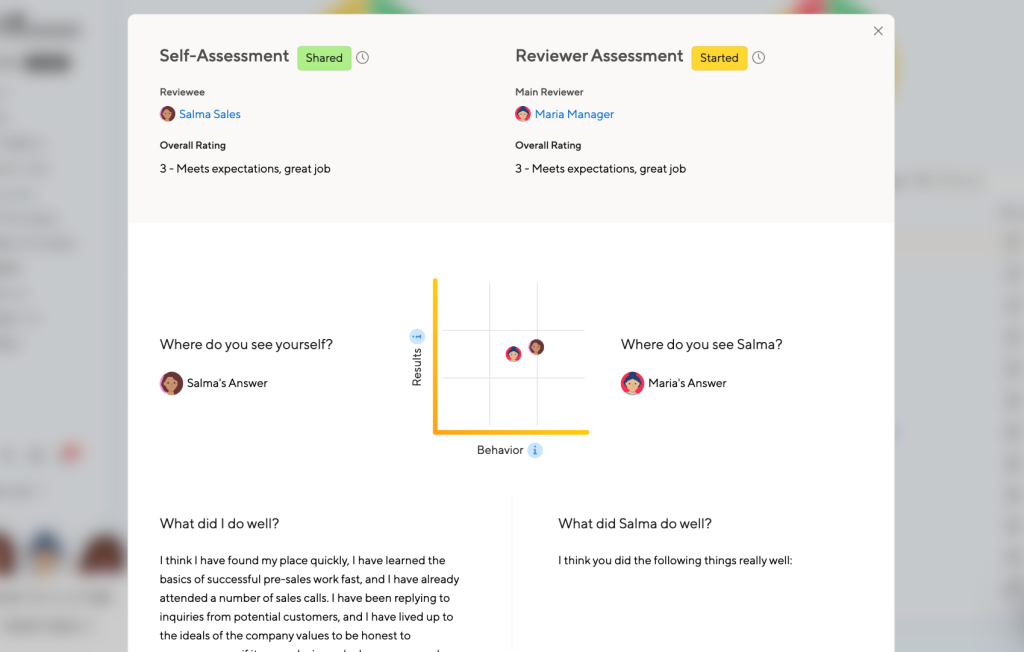Viewport: 1024px width, 652px height.
Task: Click Salma Sales avatar beside reviewee name
Action: 168,114
